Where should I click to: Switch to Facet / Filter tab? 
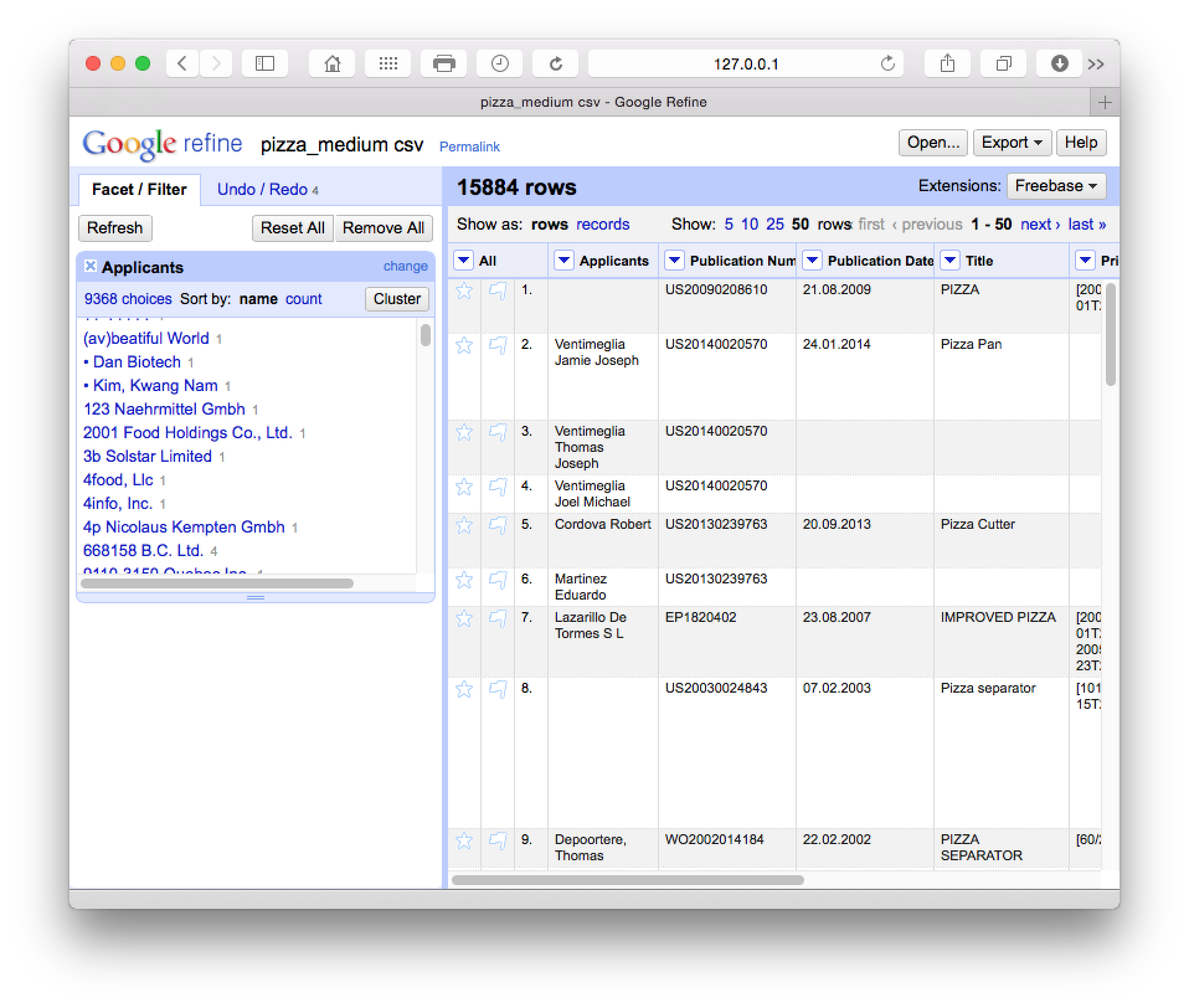pyautogui.click(x=139, y=189)
